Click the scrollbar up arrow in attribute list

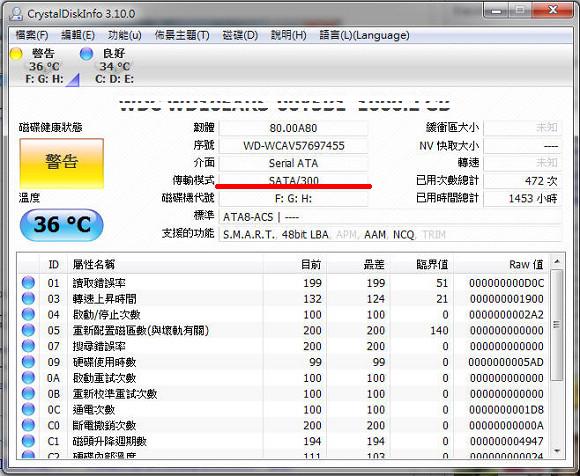(x=557, y=262)
